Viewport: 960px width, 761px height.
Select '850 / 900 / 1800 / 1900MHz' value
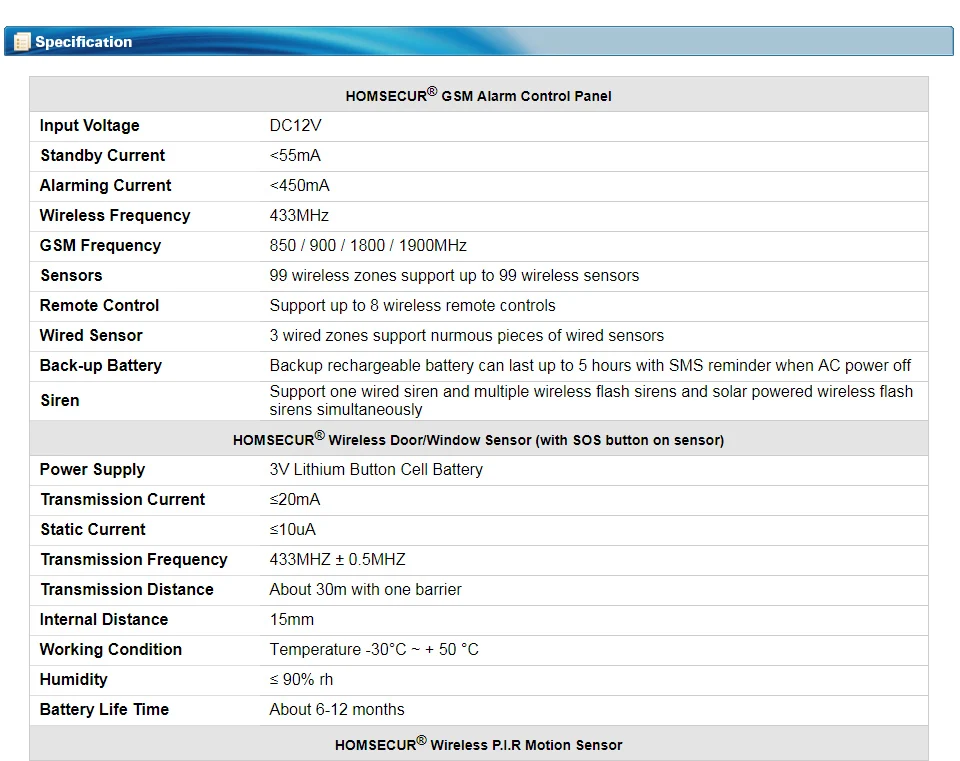click(368, 246)
